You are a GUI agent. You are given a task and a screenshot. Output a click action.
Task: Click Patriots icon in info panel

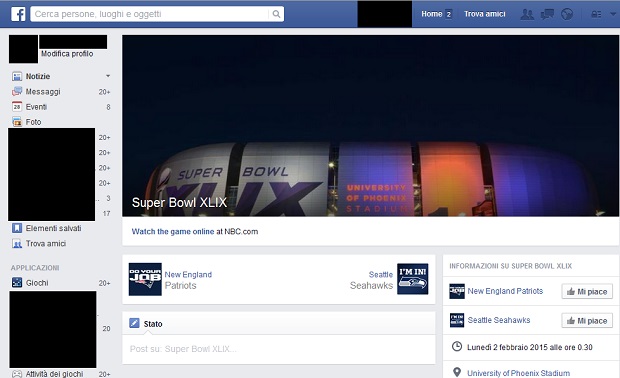[x=457, y=291]
